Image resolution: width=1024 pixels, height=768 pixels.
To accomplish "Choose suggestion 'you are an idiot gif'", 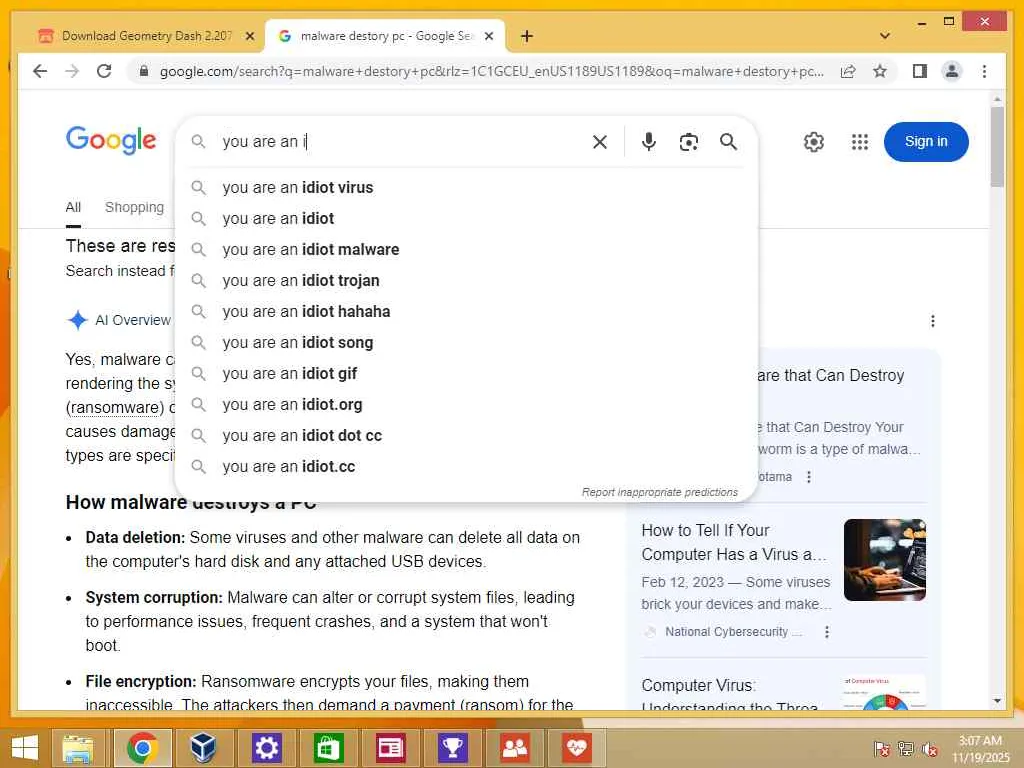I will [466, 374].
